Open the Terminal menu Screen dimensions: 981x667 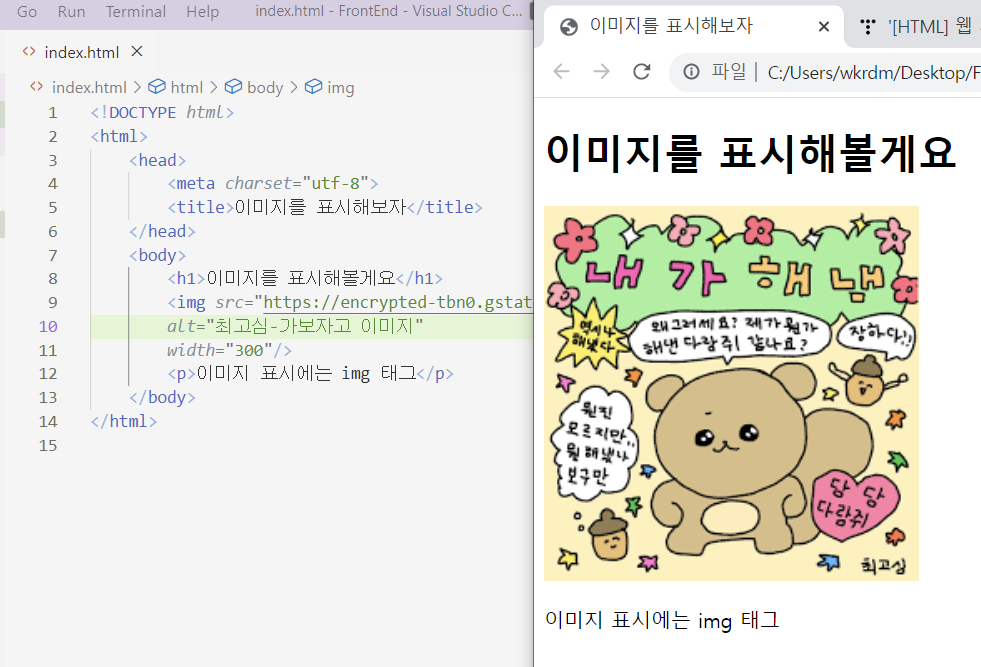pyautogui.click(x=136, y=12)
